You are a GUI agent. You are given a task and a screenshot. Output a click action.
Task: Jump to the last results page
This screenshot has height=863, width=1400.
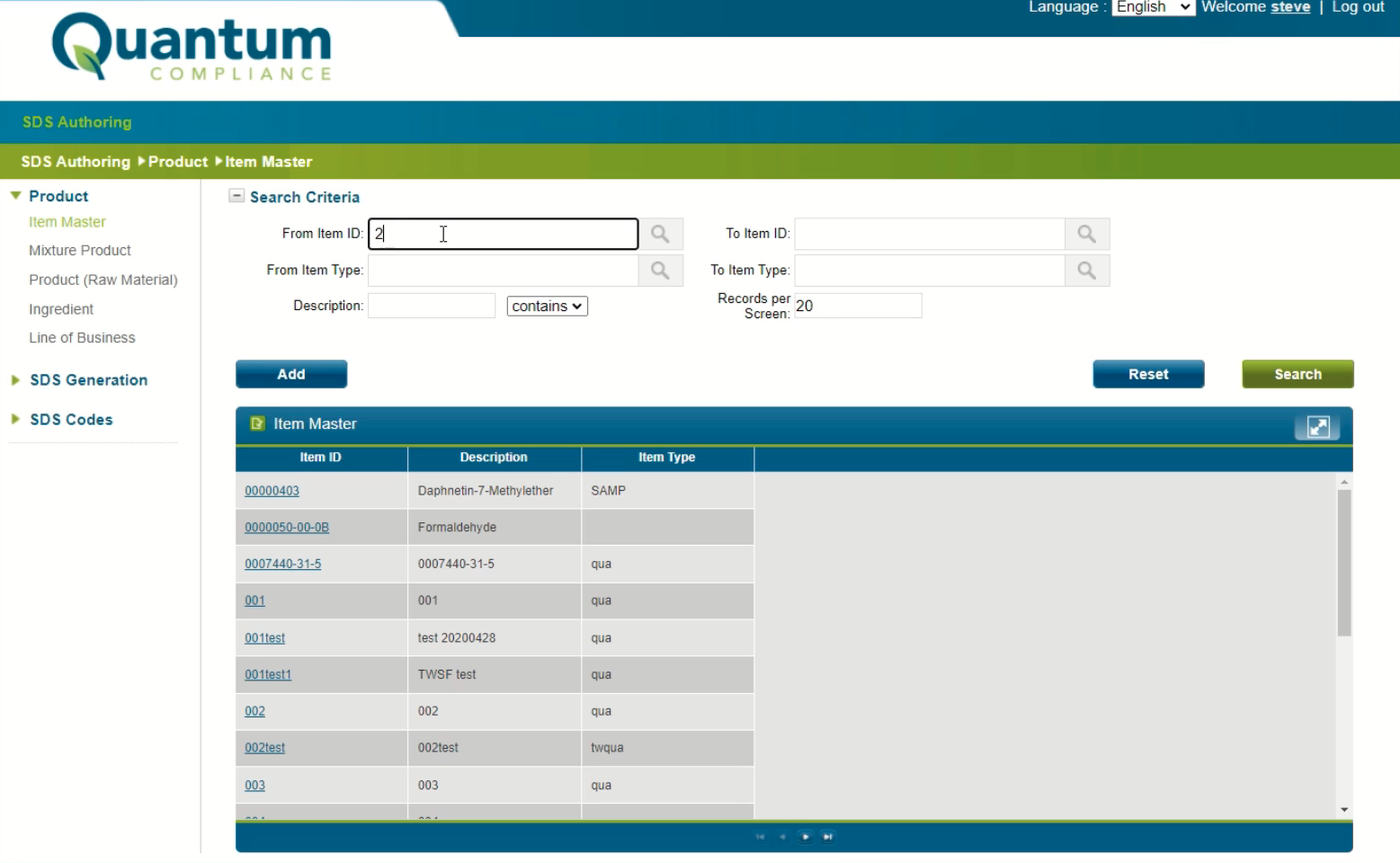[x=828, y=836]
